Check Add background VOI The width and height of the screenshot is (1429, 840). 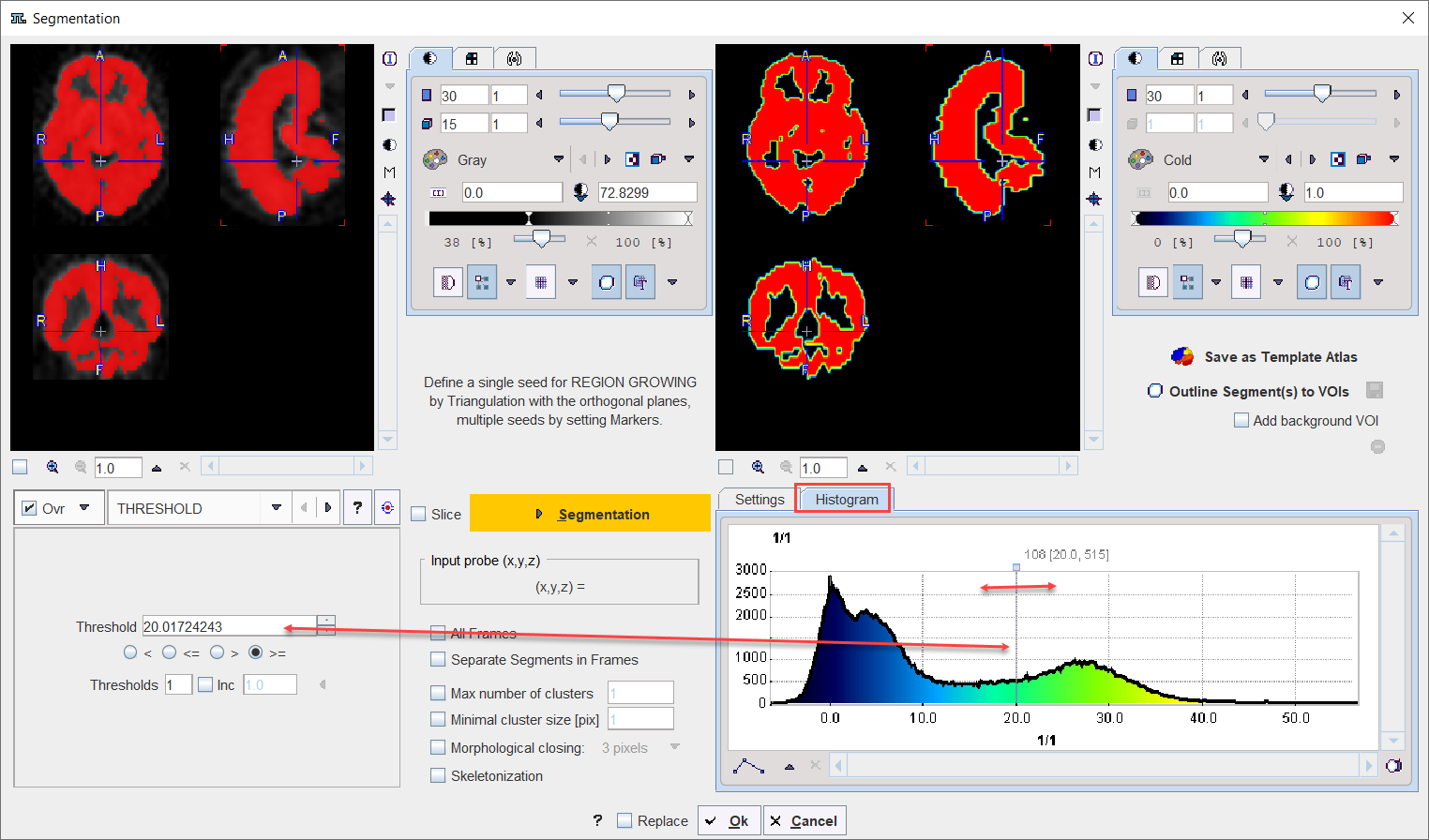click(x=1241, y=420)
